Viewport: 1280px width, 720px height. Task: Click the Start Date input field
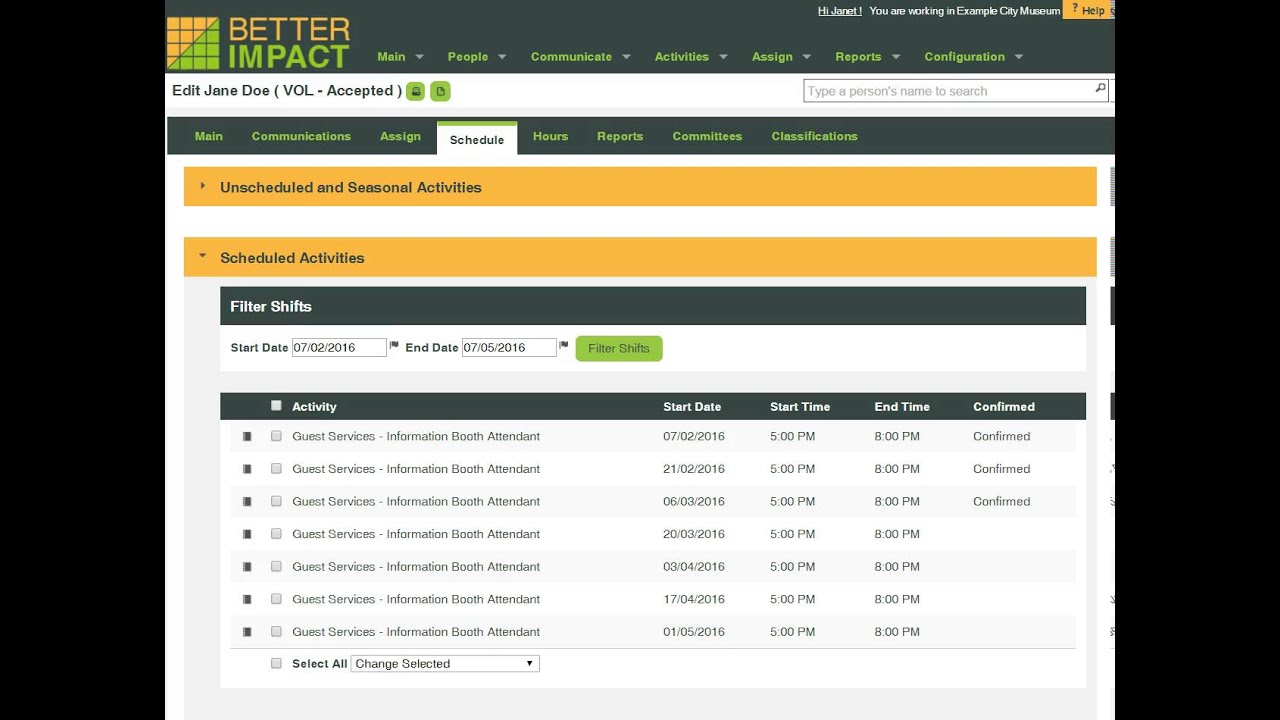tap(339, 347)
